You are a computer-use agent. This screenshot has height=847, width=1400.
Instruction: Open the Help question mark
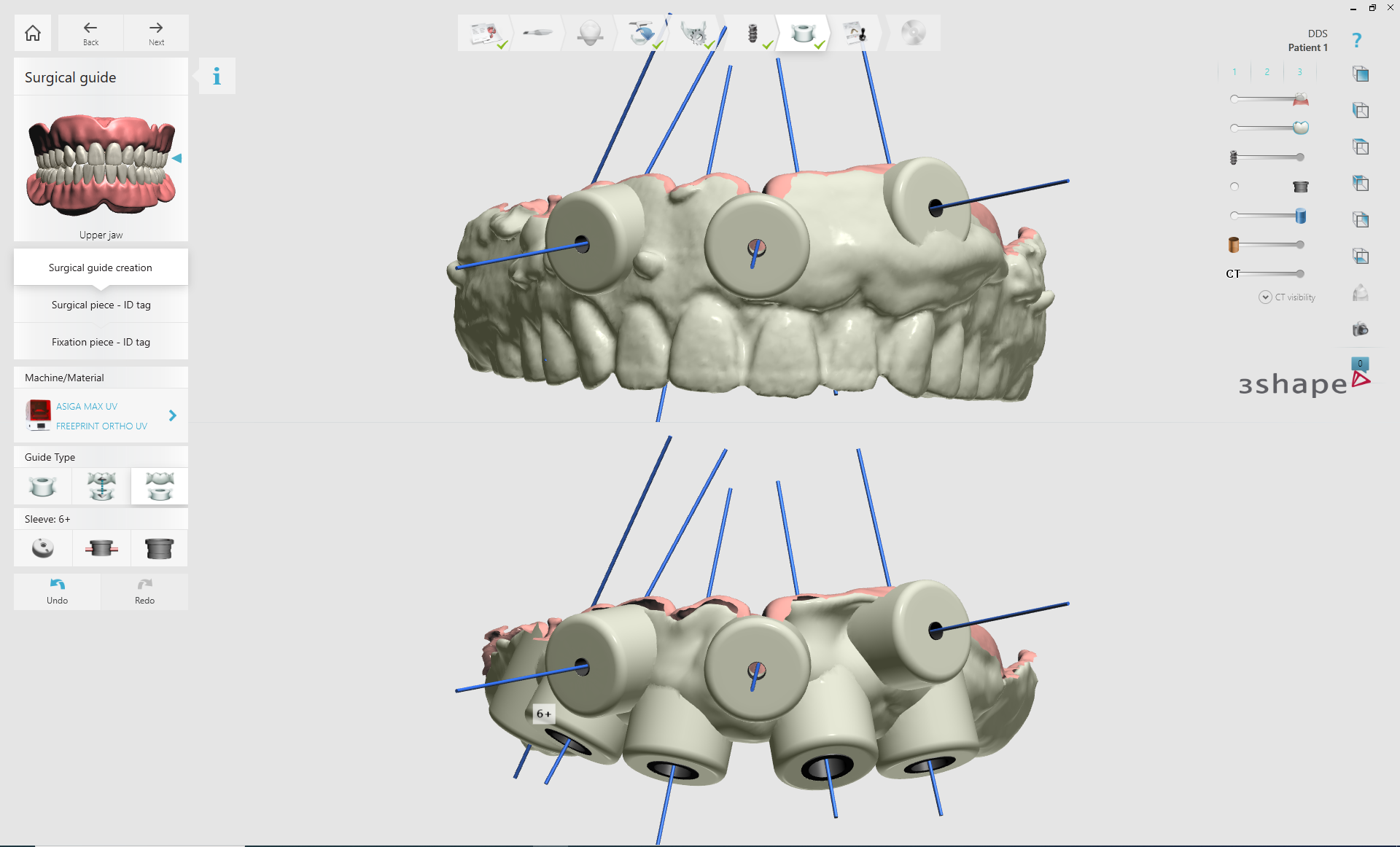click(1358, 39)
